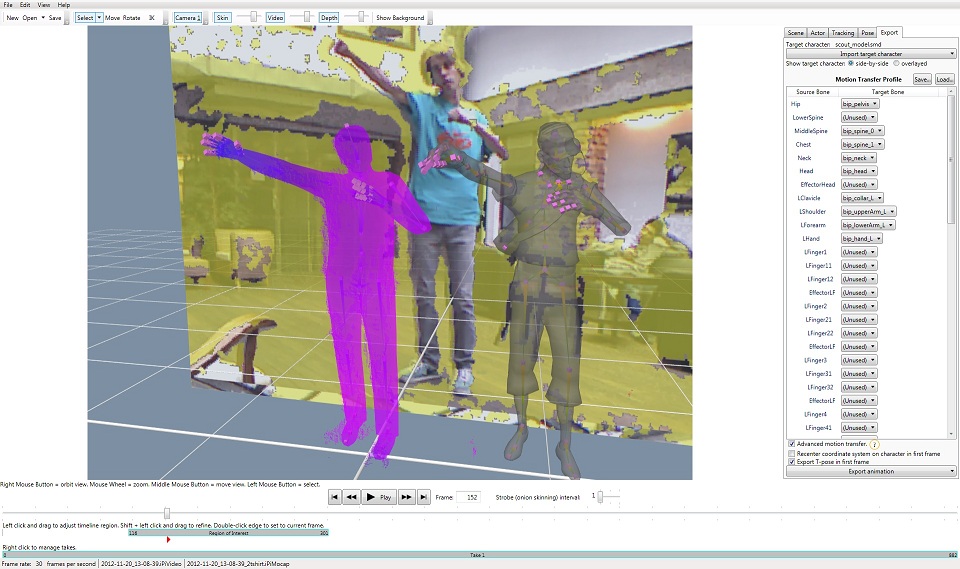960x569 pixels.
Task: Jump to the first frame
Action: (334, 497)
